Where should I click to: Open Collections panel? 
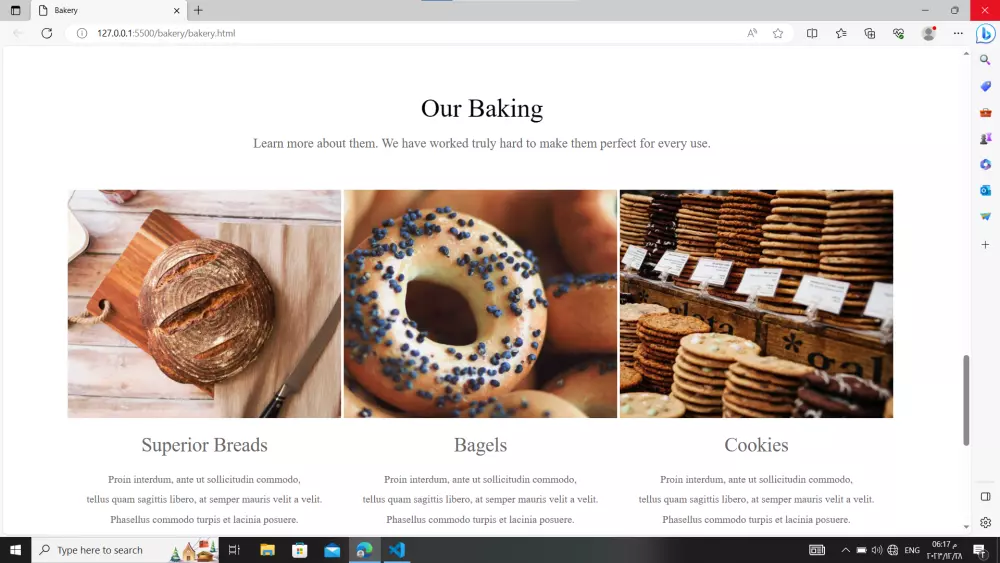click(870, 33)
